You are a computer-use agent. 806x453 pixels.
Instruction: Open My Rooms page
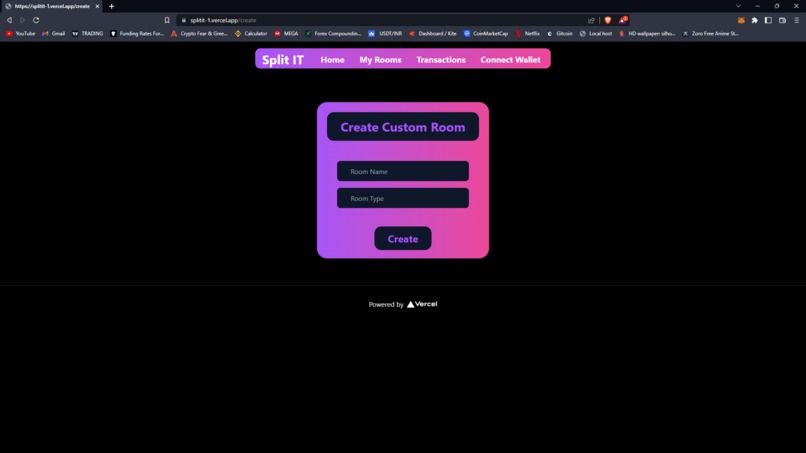380,60
